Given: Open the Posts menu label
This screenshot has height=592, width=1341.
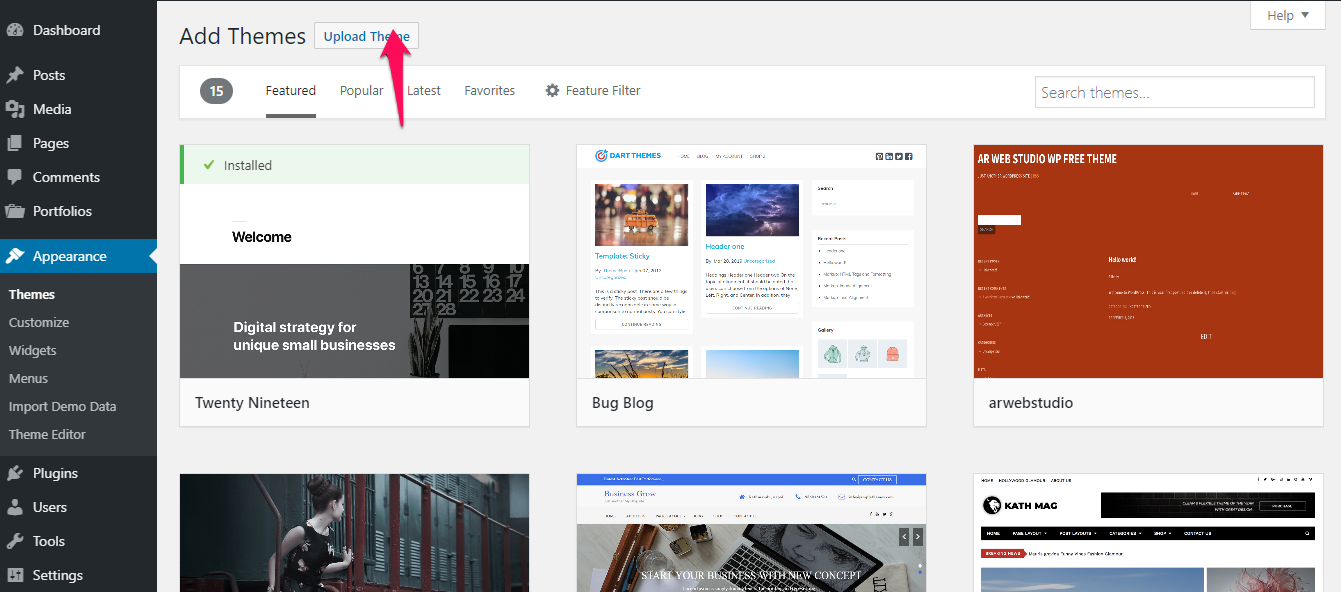Looking at the screenshot, I should (49, 75).
